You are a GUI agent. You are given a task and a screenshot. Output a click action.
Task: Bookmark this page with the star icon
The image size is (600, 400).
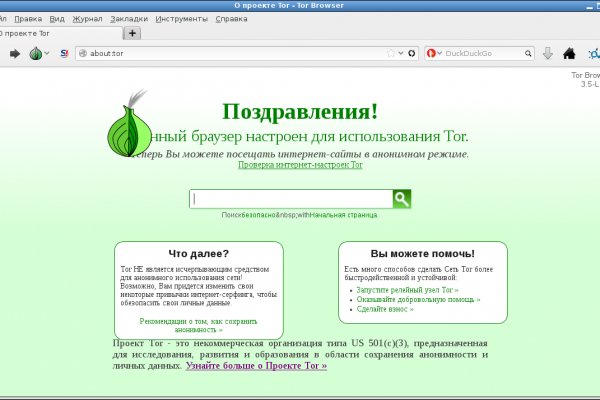point(391,53)
